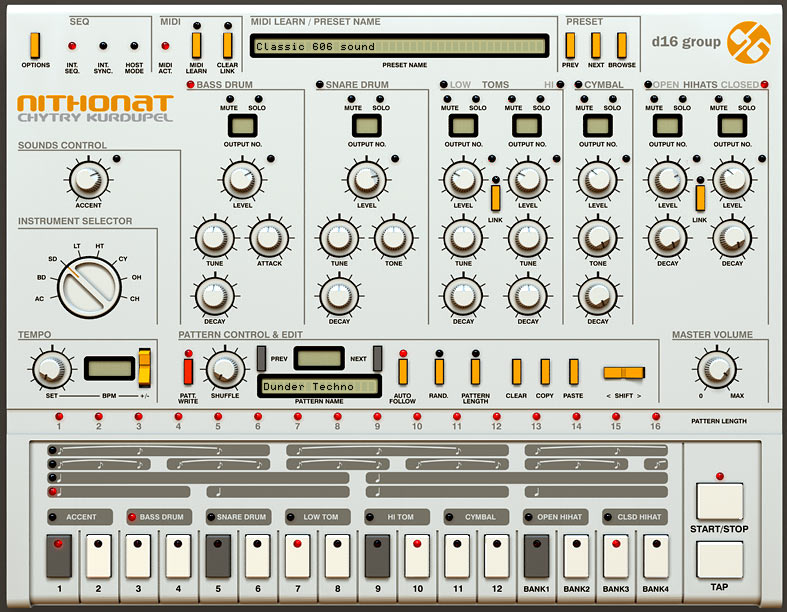
Task: Click the preset name display 'Classic 606 sound'
Action: pyautogui.click(x=400, y=46)
